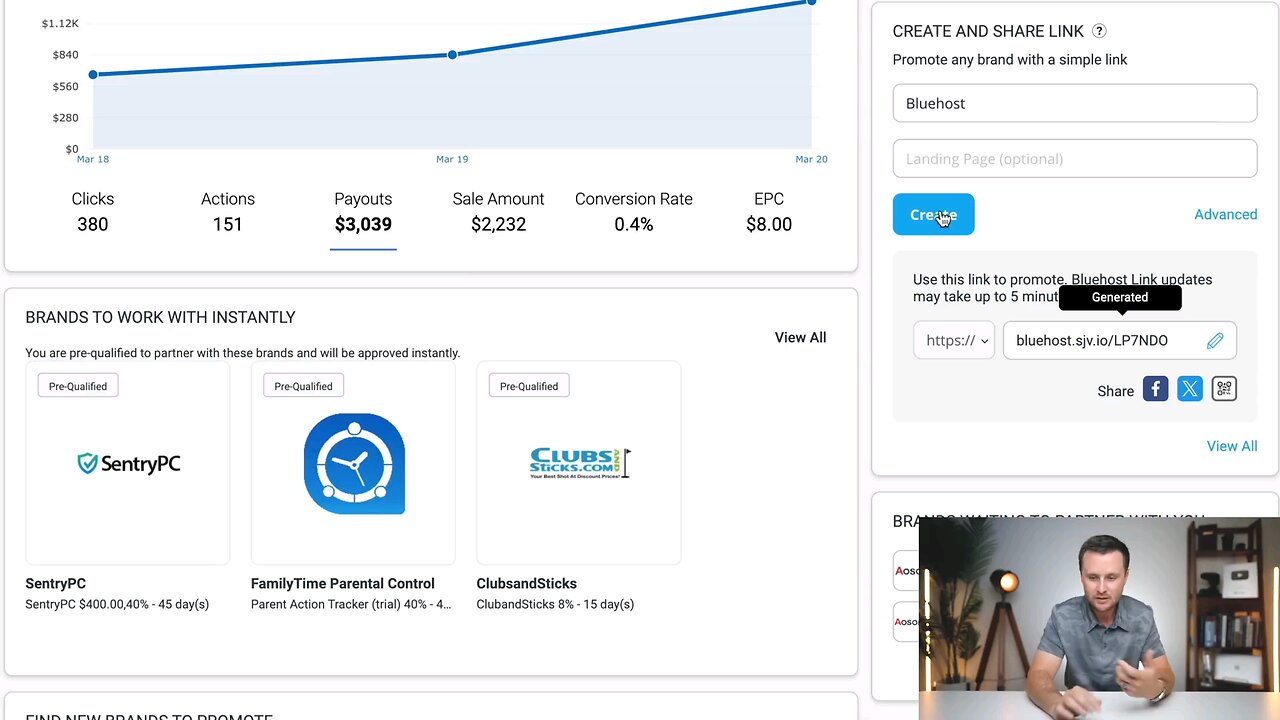Open https:// protocol dropdown

click(954, 340)
